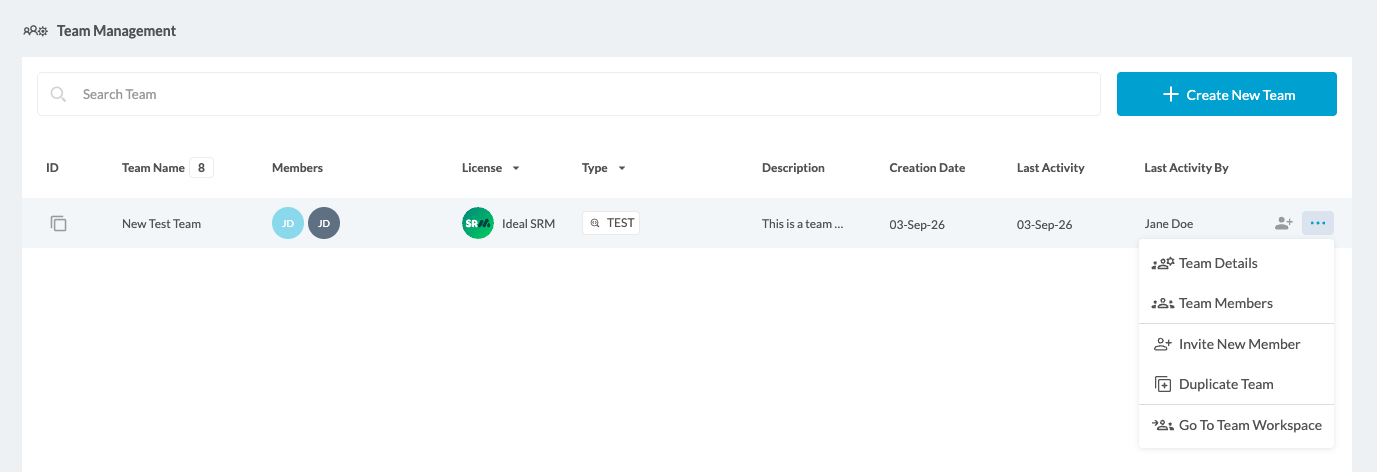Click the Creation Date column header

927,168
